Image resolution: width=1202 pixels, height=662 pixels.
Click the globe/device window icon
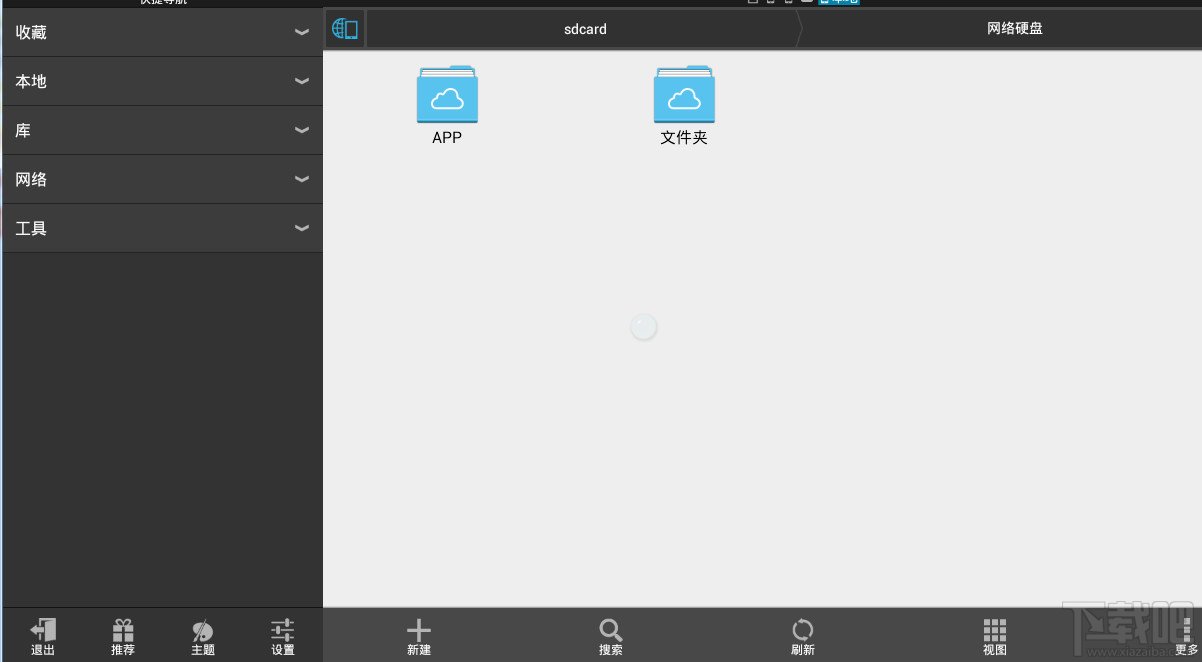345,29
